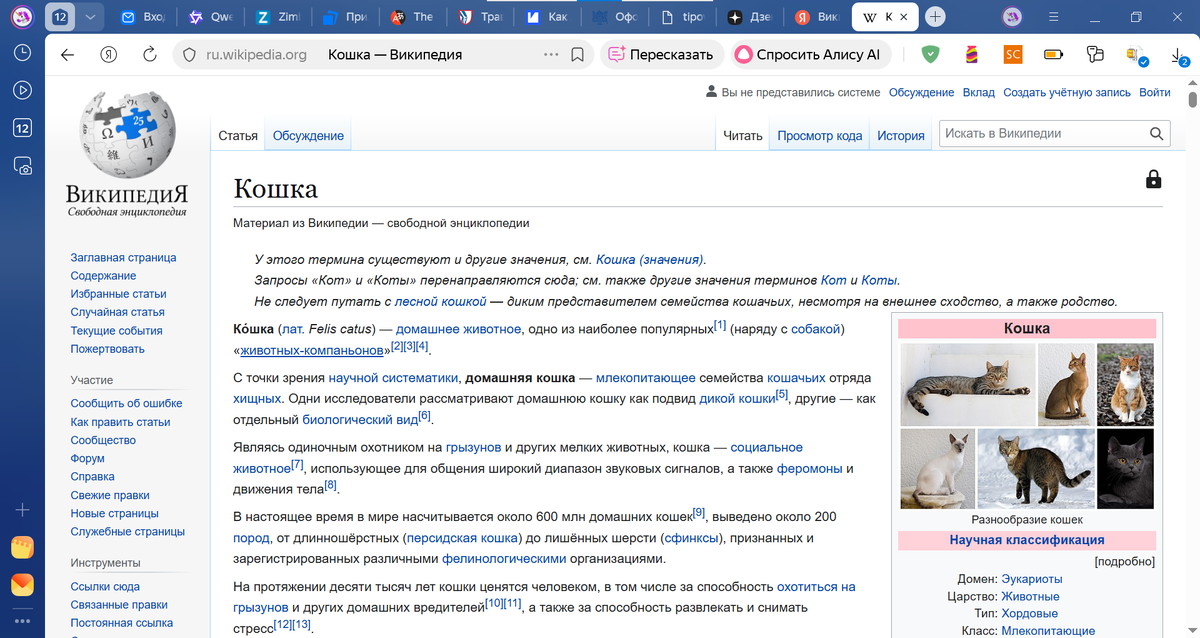Viewport: 1200px width, 638px height.
Task: Switch to the 'Статья' tab
Action: [x=238, y=136]
